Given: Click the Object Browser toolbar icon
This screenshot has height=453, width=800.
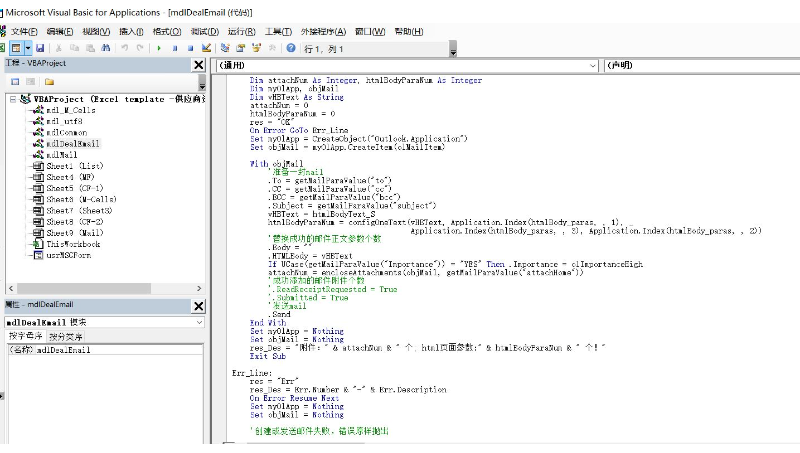Looking at the screenshot, I should [x=256, y=48].
